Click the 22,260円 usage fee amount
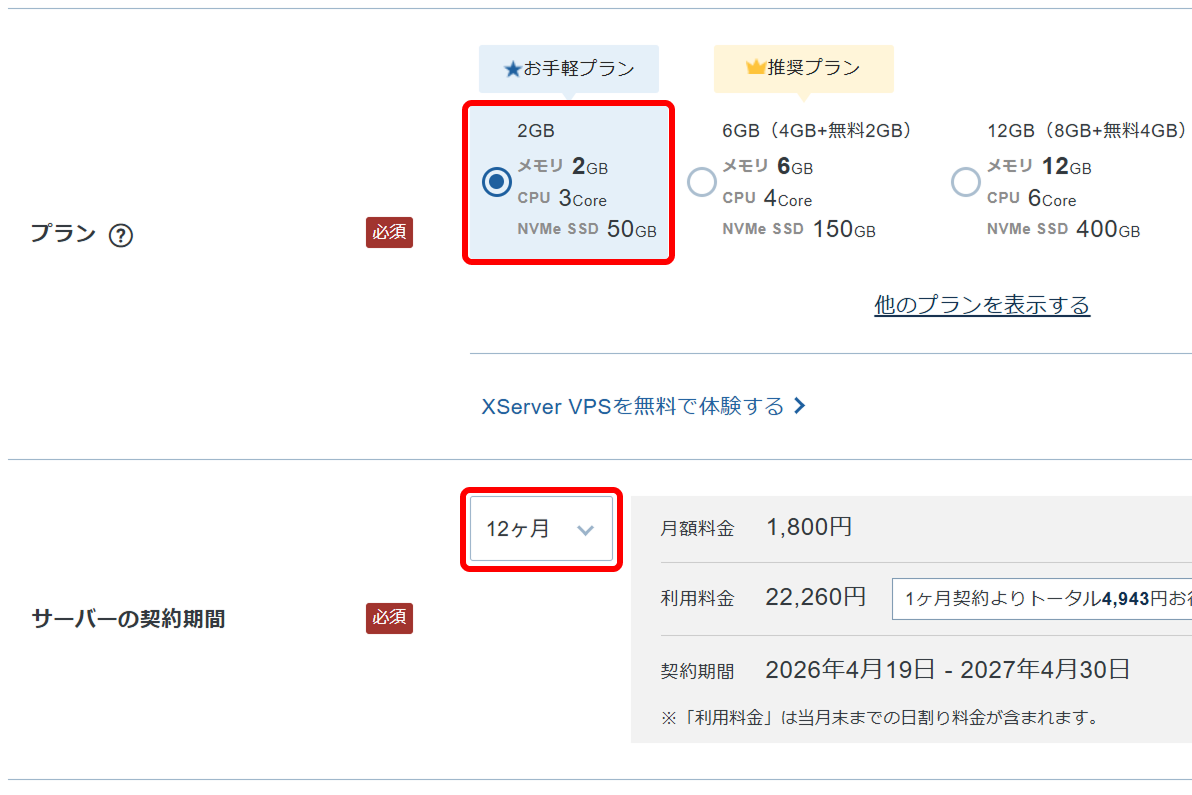The image size is (1192, 795). tap(815, 598)
